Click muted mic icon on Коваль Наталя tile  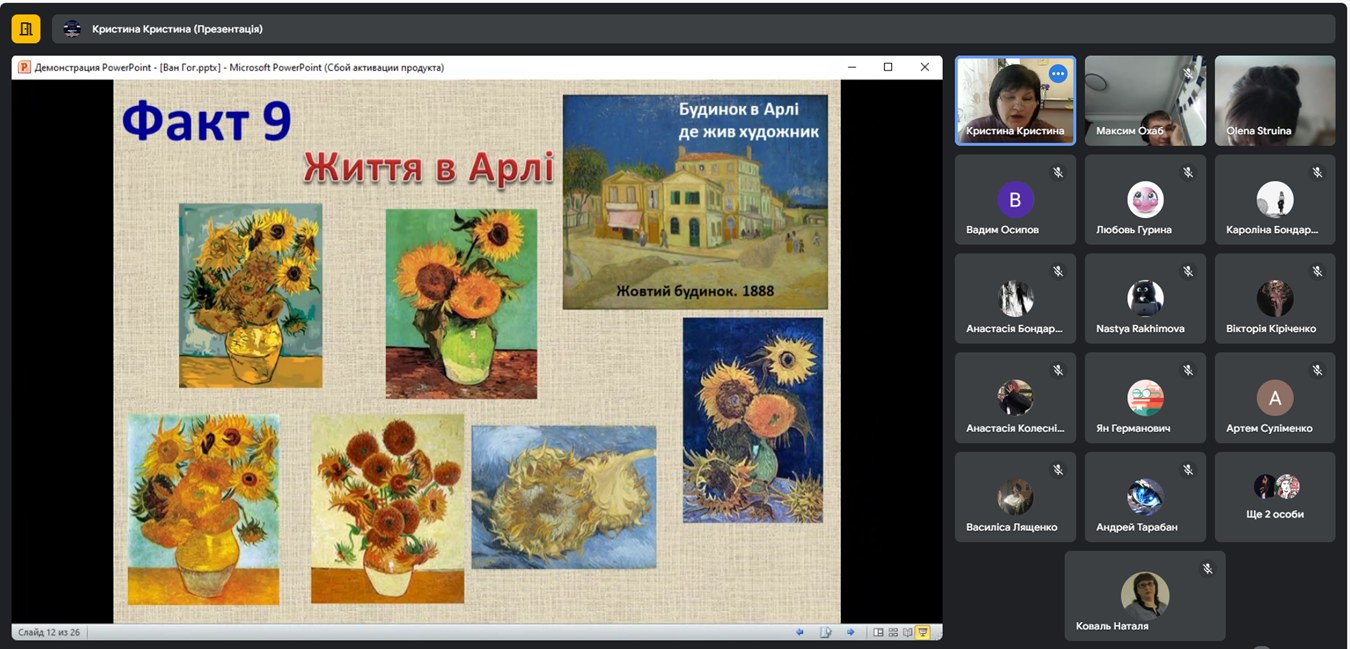tap(1207, 569)
